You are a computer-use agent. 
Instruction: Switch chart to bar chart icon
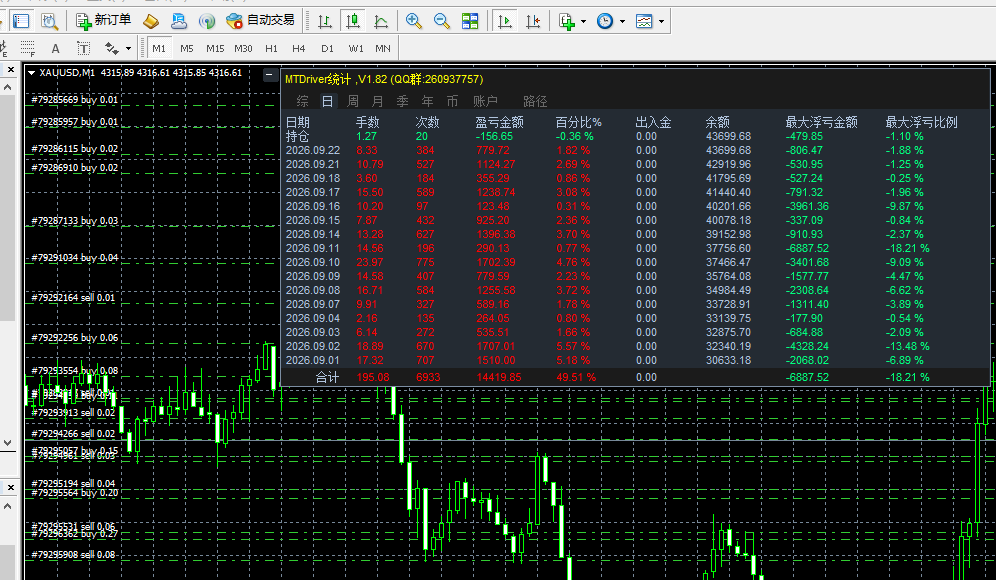click(x=325, y=21)
